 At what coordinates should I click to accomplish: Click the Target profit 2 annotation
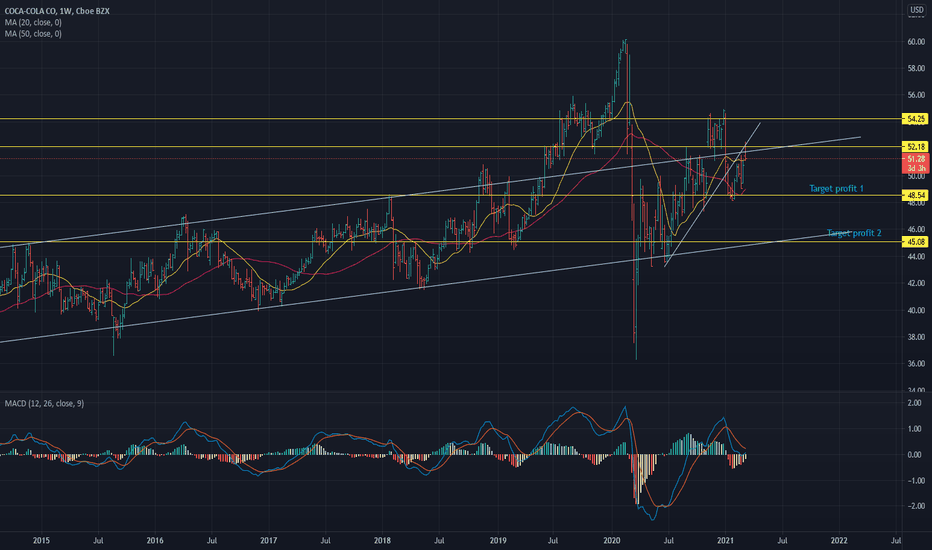coord(854,233)
